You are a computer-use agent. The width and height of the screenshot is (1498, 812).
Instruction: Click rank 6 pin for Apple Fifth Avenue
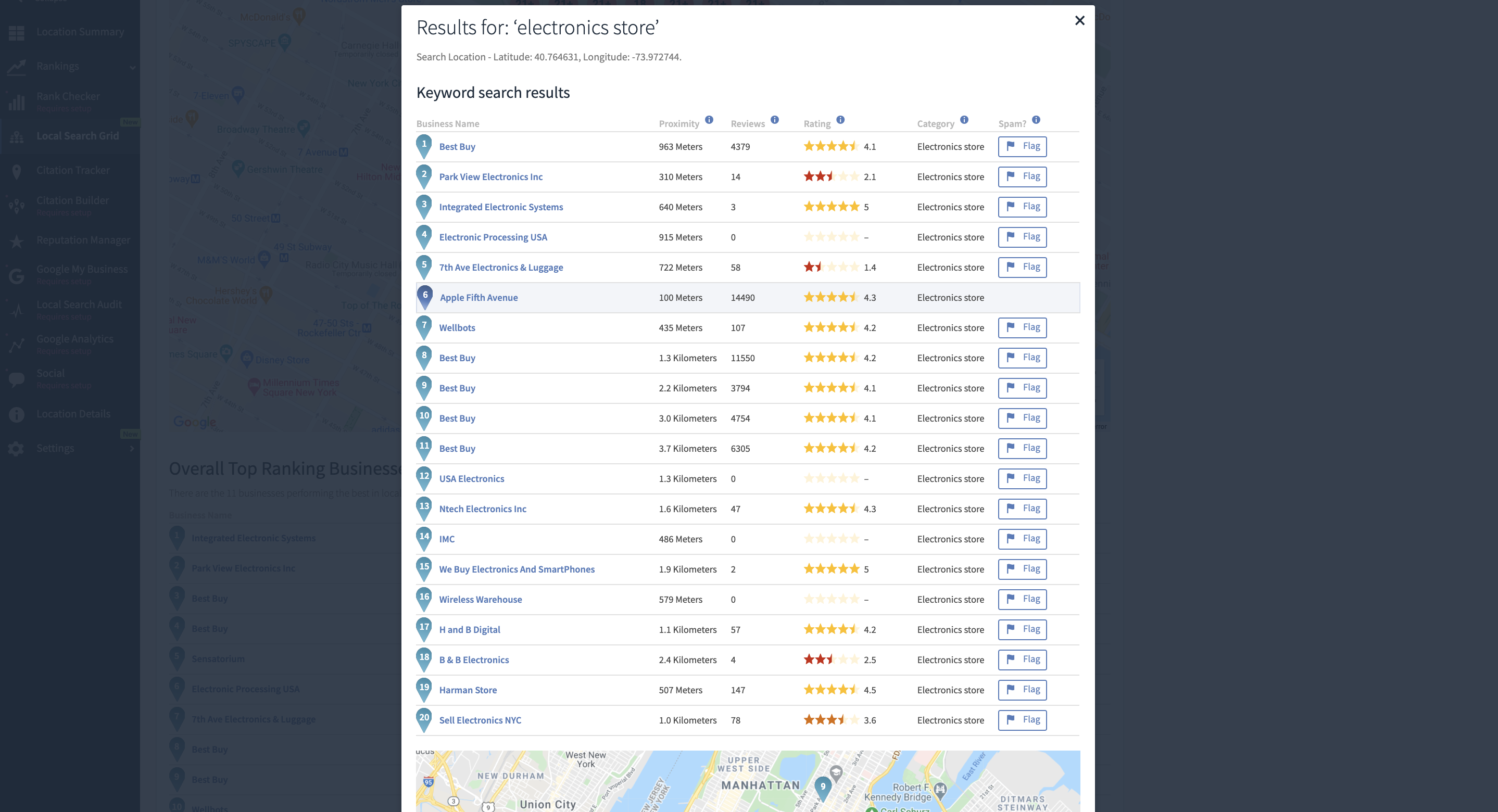pyautogui.click(x=425, y=297)
